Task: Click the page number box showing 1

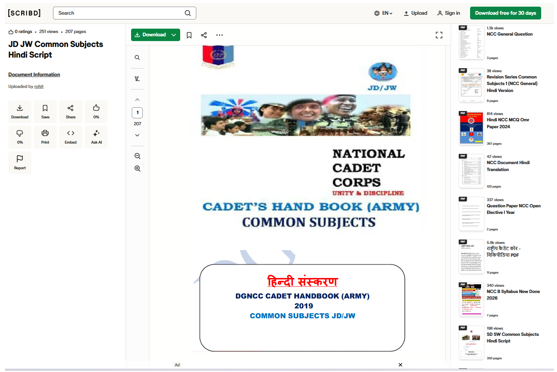Action: (x=137, y=113)
